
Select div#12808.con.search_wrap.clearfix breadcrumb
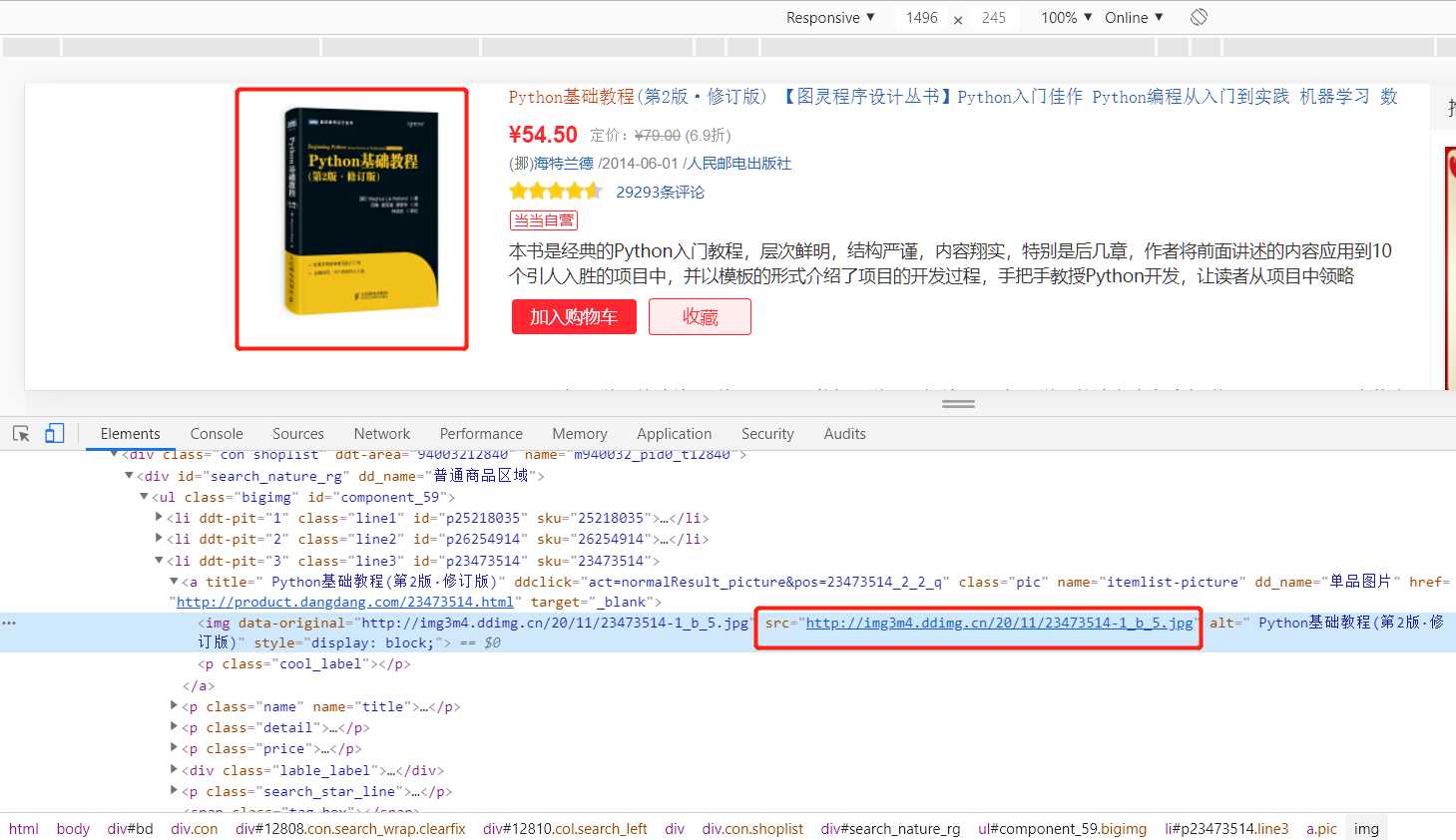point(350,828)
